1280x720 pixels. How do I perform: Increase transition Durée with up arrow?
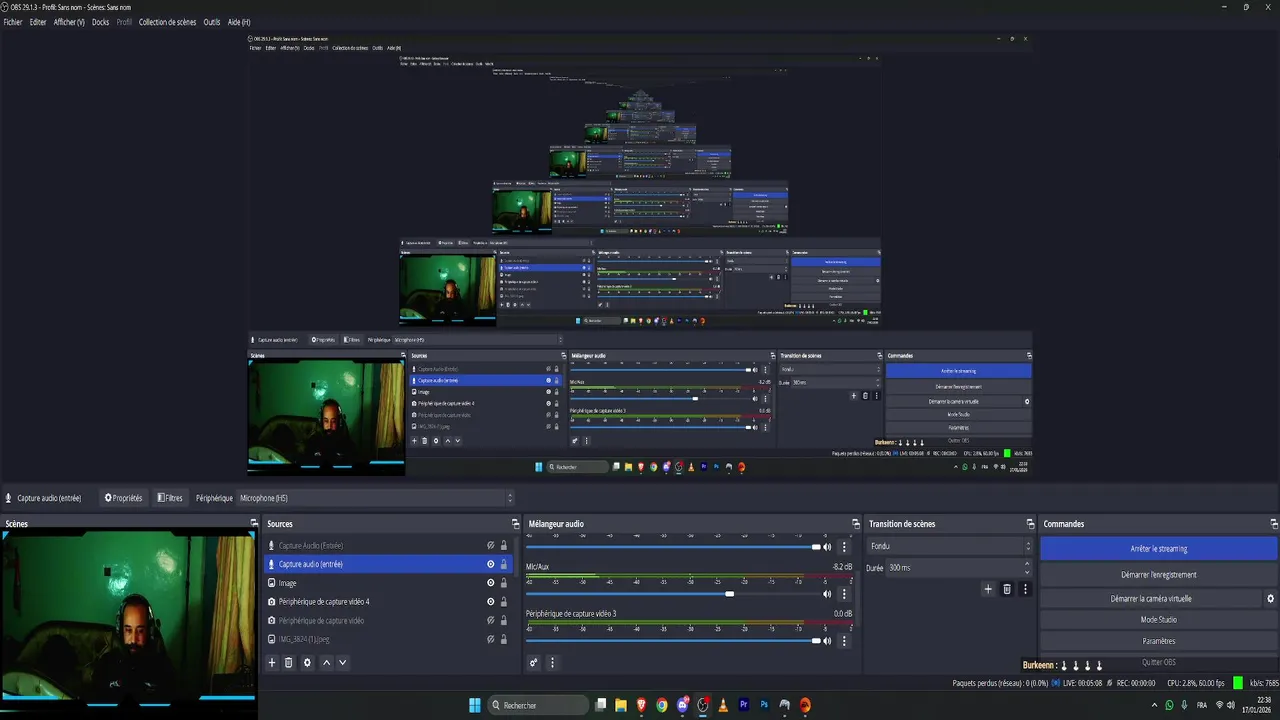tap(1028, 564)
